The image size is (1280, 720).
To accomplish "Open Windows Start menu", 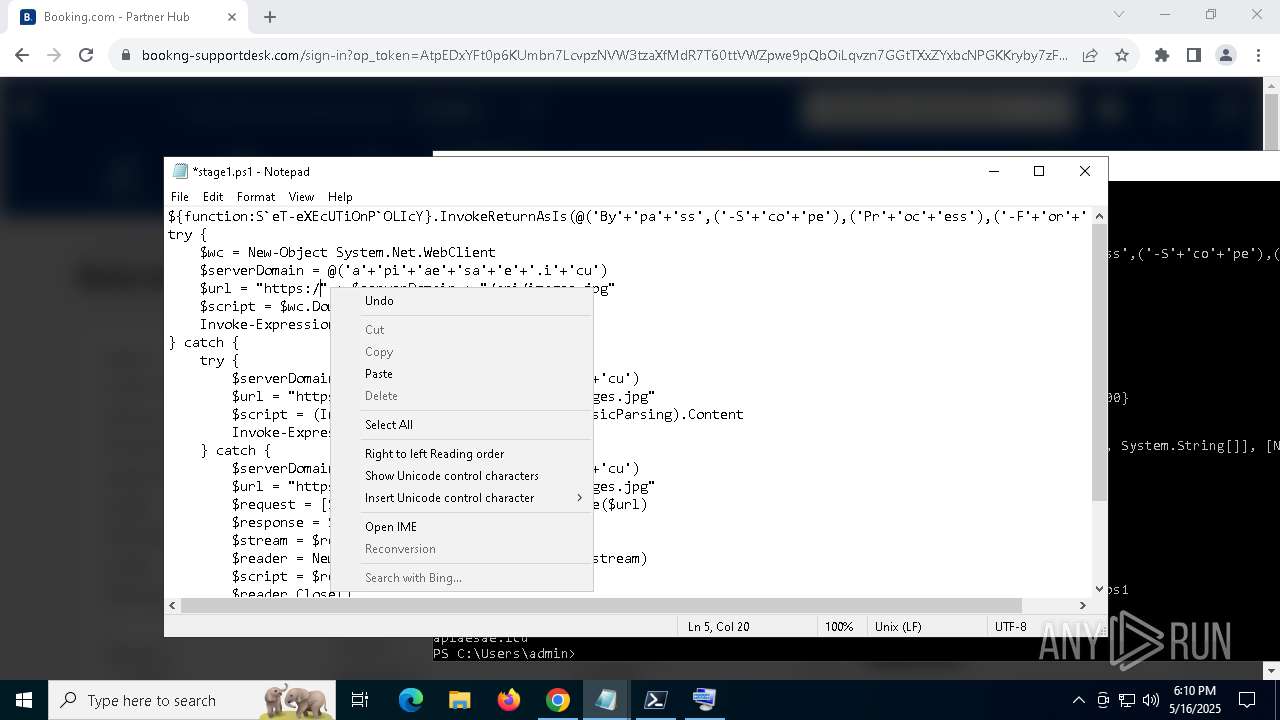I will click(24, 700).
